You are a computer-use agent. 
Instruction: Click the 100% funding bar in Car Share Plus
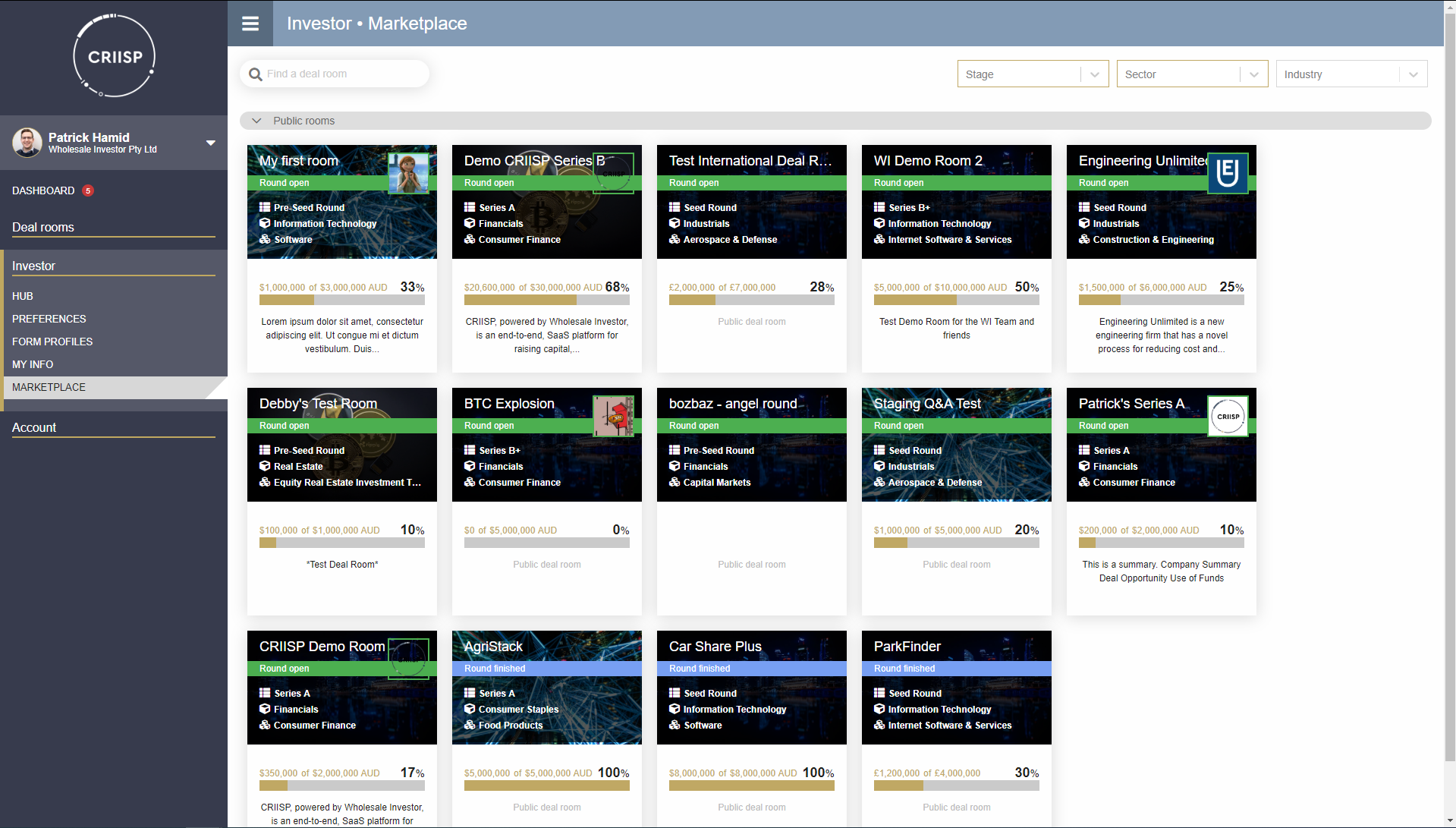(752, 785)
